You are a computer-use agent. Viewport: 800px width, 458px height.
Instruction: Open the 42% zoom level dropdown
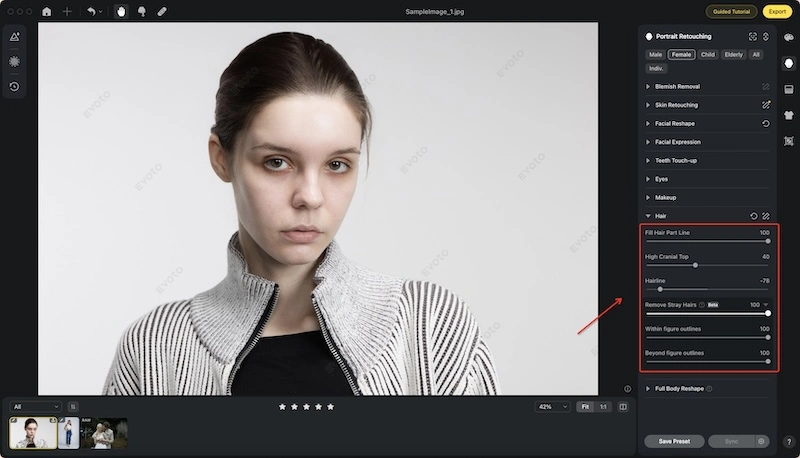(553, 407)
